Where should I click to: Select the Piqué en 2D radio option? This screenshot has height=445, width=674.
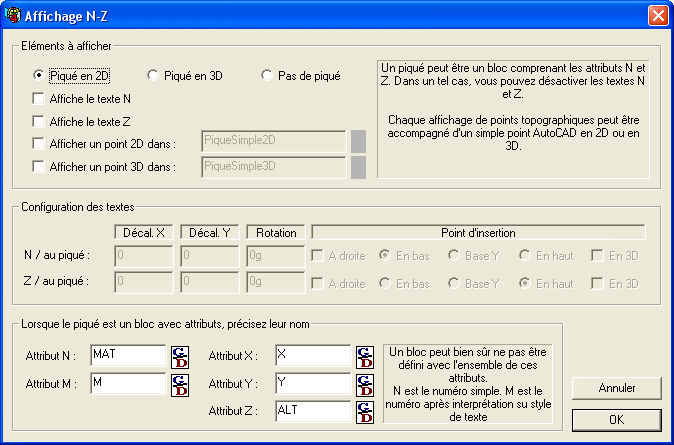click(x=39, y=75)
